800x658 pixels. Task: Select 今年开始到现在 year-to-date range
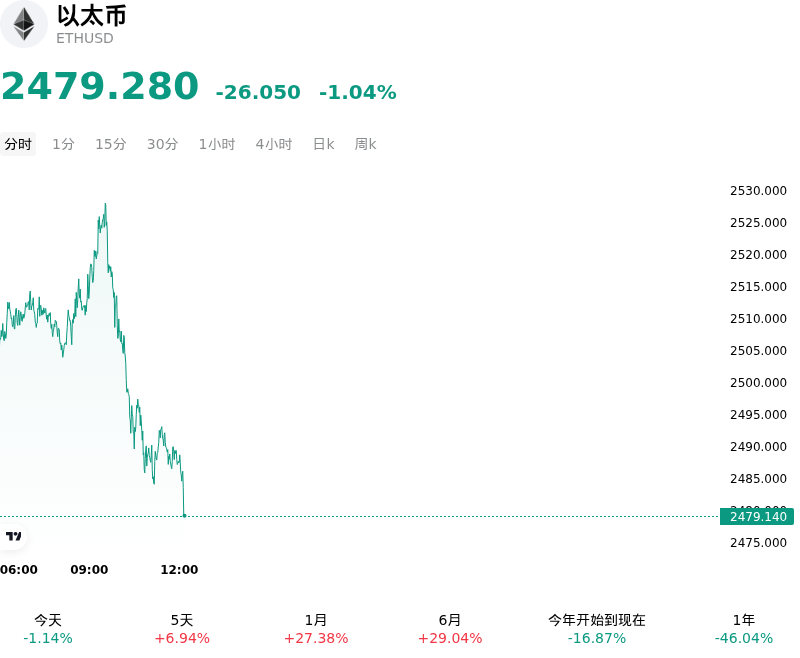(x=597, y=629)
